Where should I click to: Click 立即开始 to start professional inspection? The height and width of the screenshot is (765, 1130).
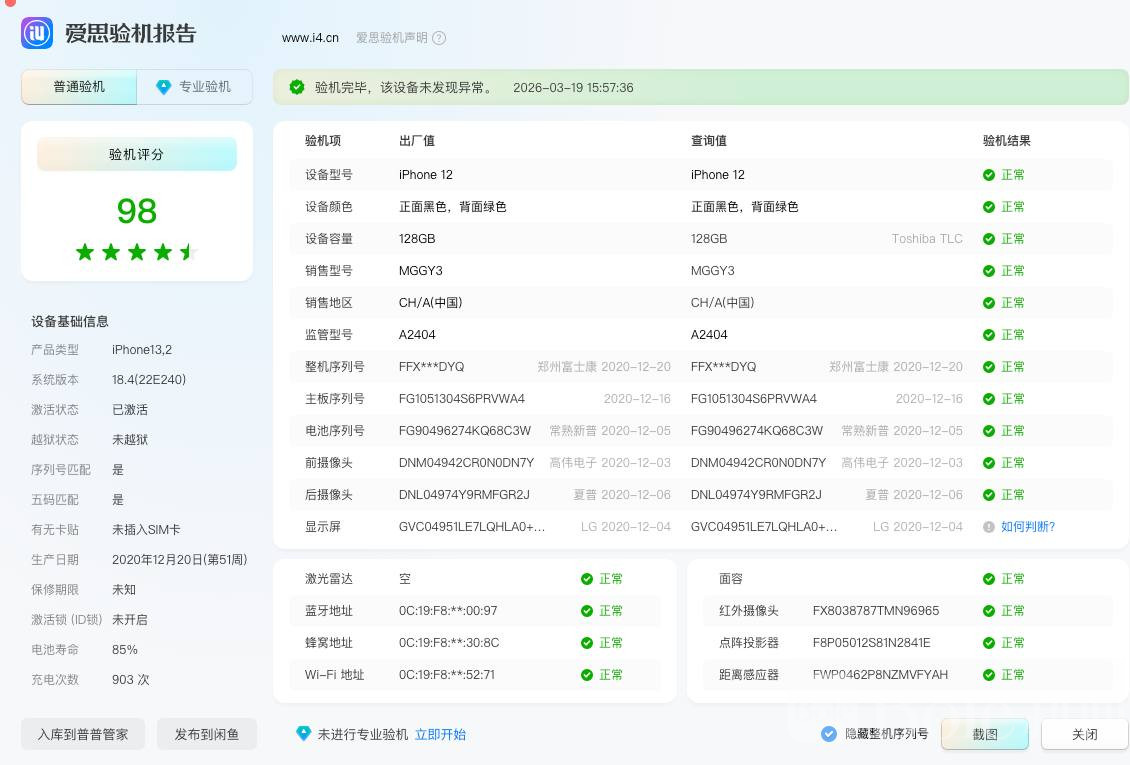(440, 734)
